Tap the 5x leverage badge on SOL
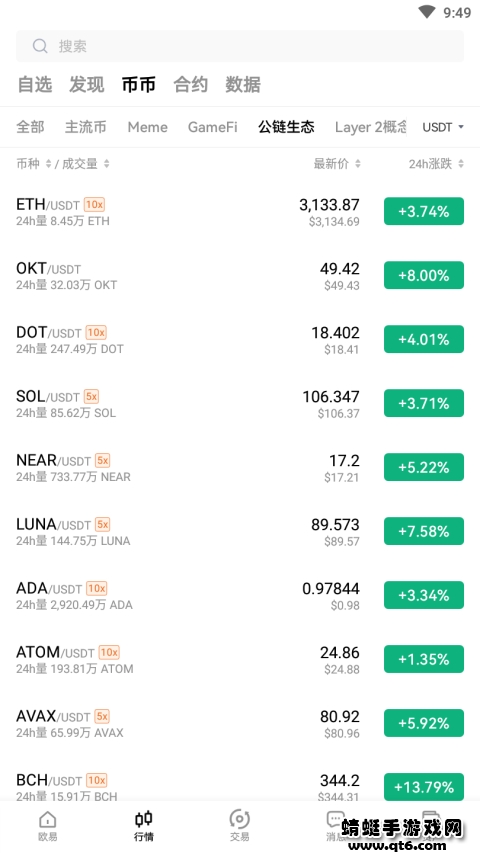Image resolution: width=480 pixels, height=853 pixels. [91, 397]
